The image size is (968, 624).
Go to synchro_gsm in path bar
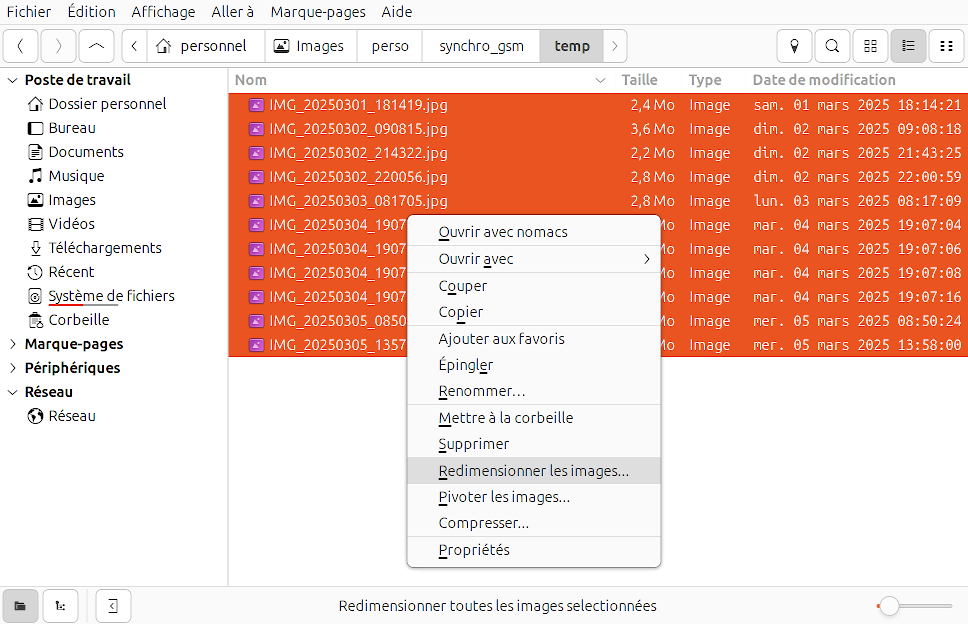click(481, 46)
